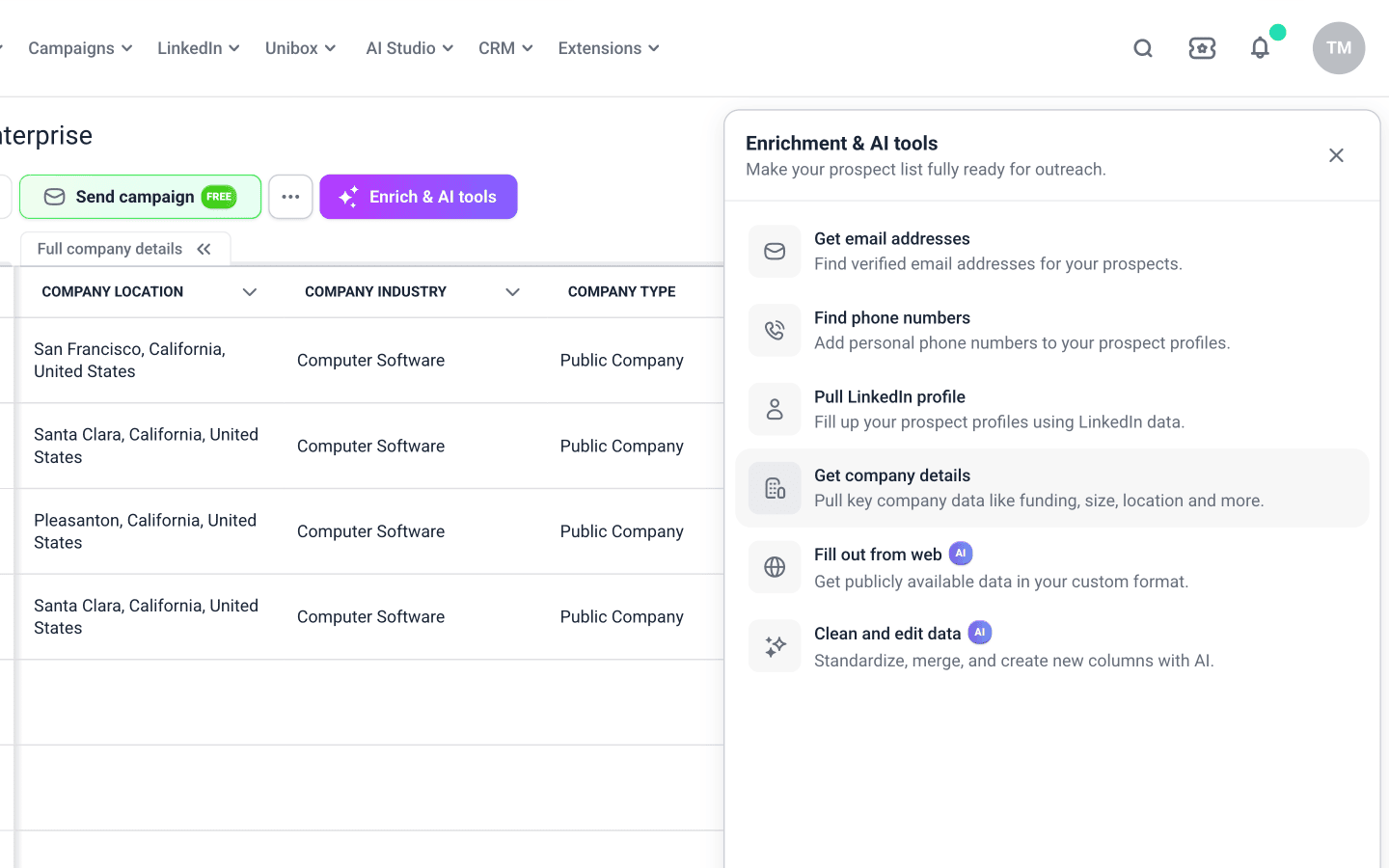1389x868 pixels.
Task: Click Public Company in the Pleasanton row
Action: [622, 531]
